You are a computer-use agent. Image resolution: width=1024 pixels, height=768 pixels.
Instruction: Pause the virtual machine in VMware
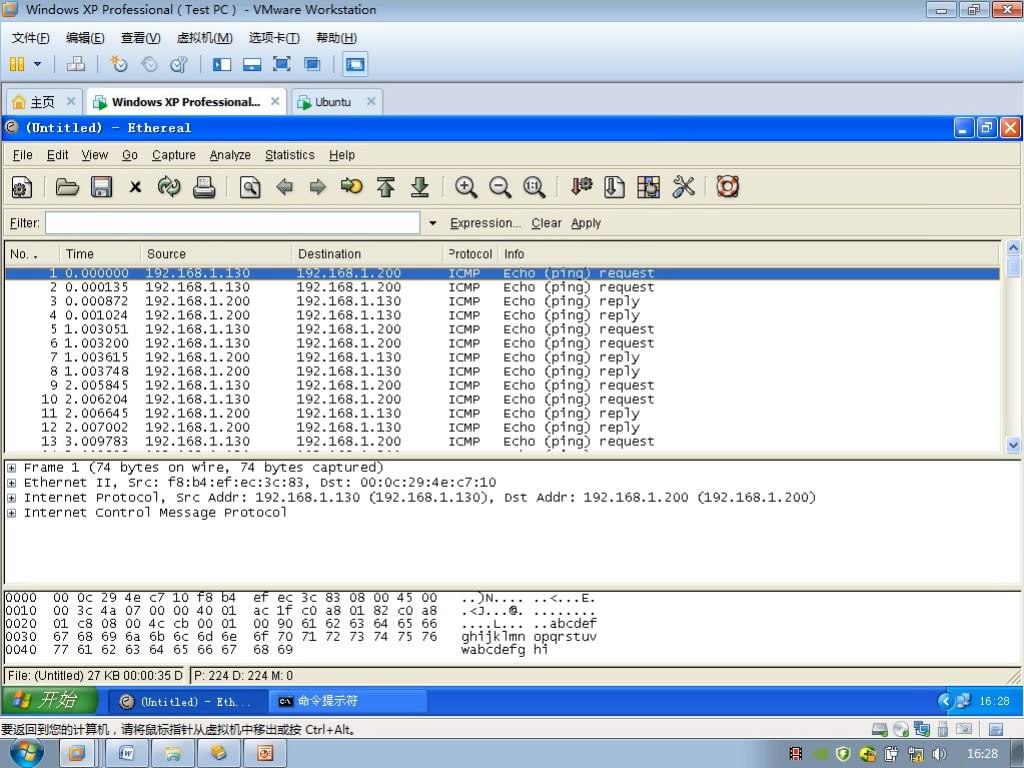click(x=17, y=64)
